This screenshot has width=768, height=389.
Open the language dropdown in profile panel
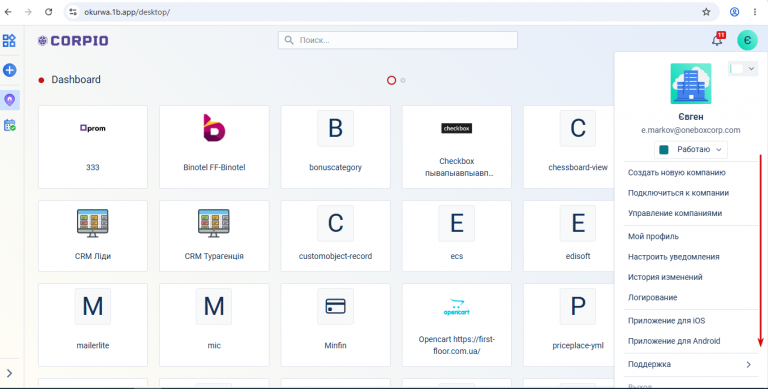743,69
